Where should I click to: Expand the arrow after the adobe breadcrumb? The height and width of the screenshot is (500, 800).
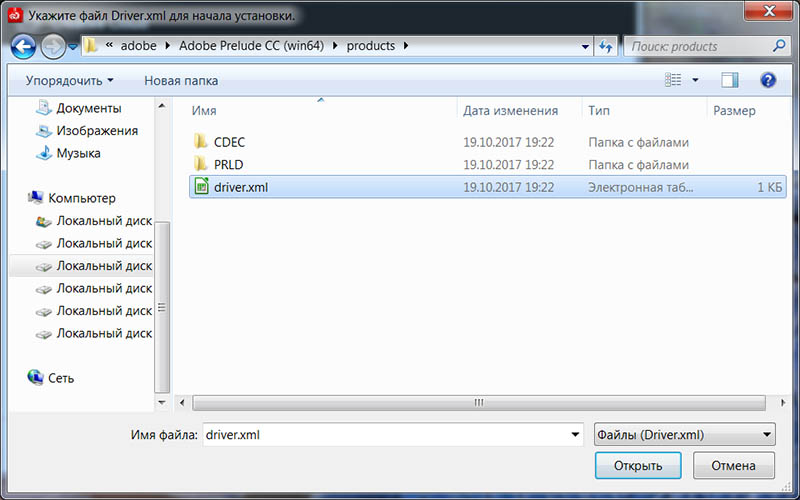point(168,46)
